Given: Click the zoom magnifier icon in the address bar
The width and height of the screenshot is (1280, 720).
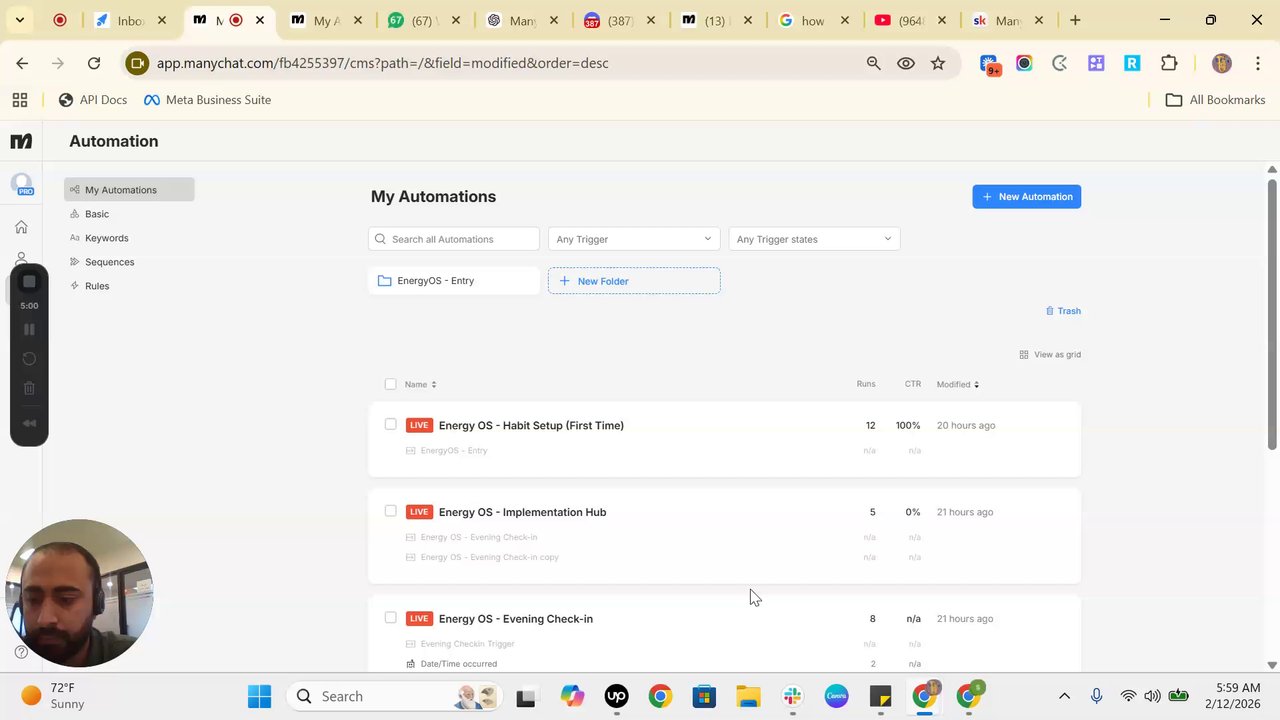Looking at the screenshot, I should [x=874, y=63].
